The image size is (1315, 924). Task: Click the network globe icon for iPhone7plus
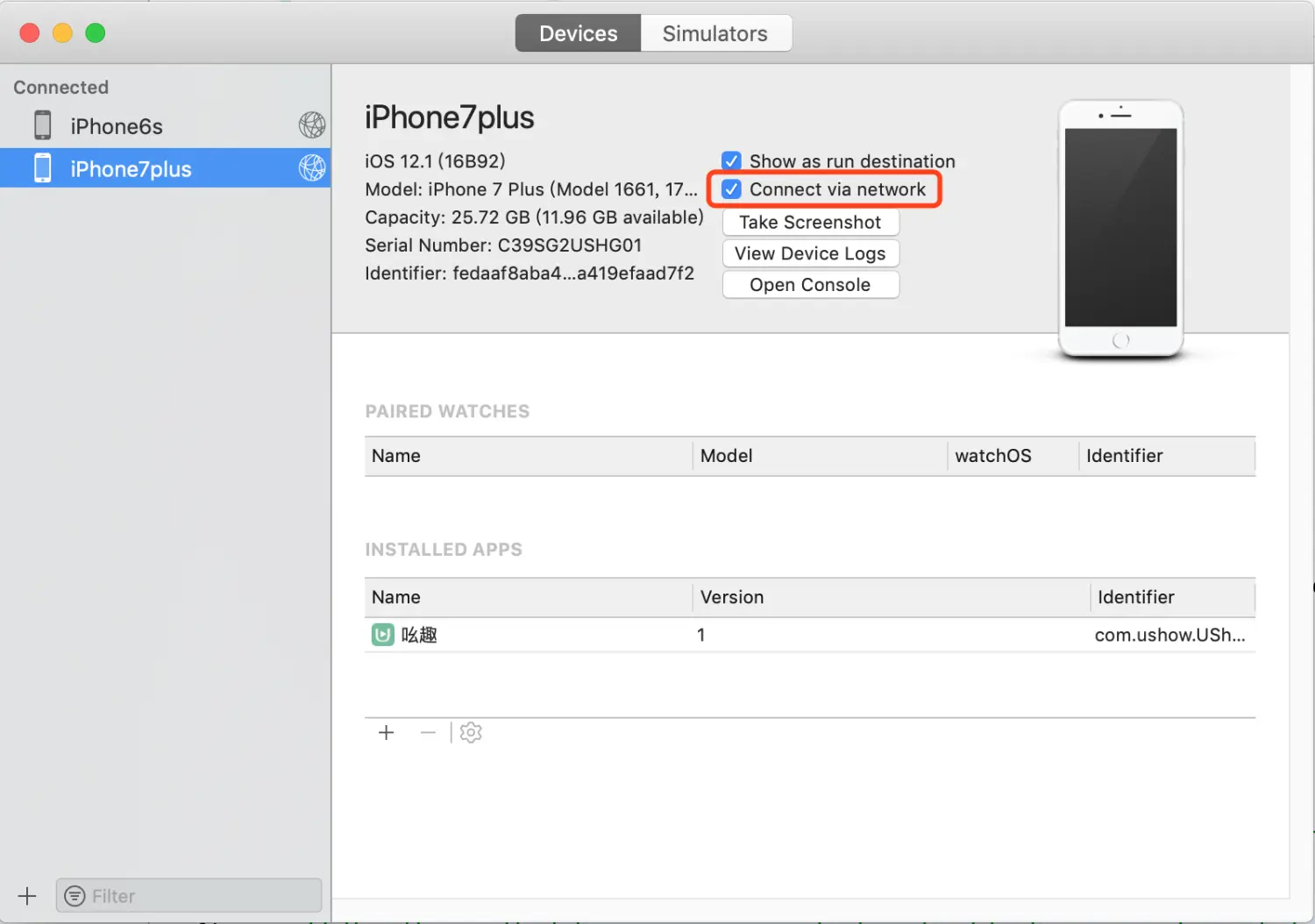click(x=311, y=167)
